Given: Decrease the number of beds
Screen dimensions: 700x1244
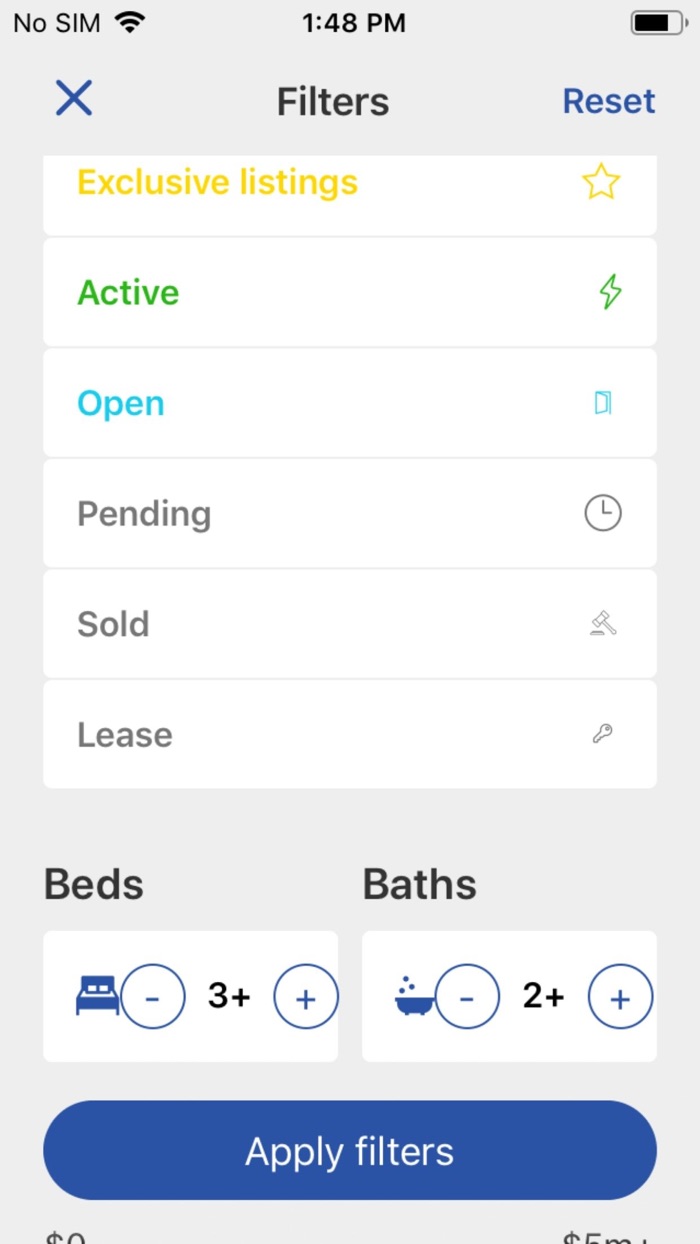Looking at the screenshot, I should (153, 997).
